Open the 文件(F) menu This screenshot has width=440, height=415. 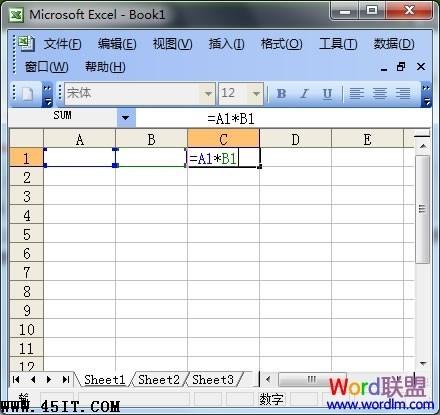63,44
